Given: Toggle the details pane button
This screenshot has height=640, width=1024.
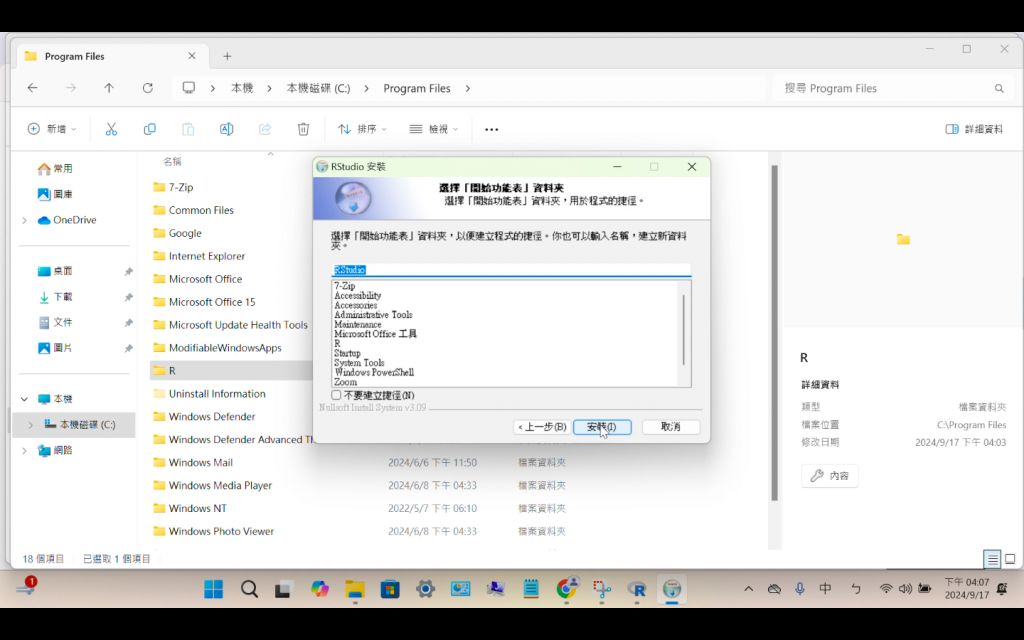Looking at the screenshot, I should click(974, 129).
